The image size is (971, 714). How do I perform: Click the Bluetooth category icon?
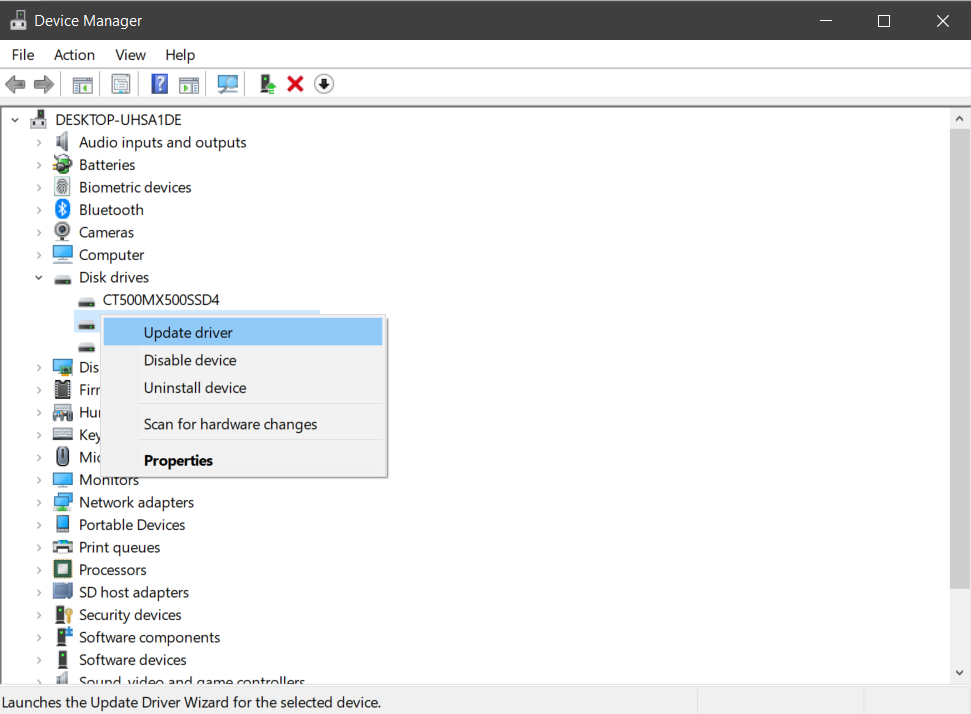click(x=63, y=209)
